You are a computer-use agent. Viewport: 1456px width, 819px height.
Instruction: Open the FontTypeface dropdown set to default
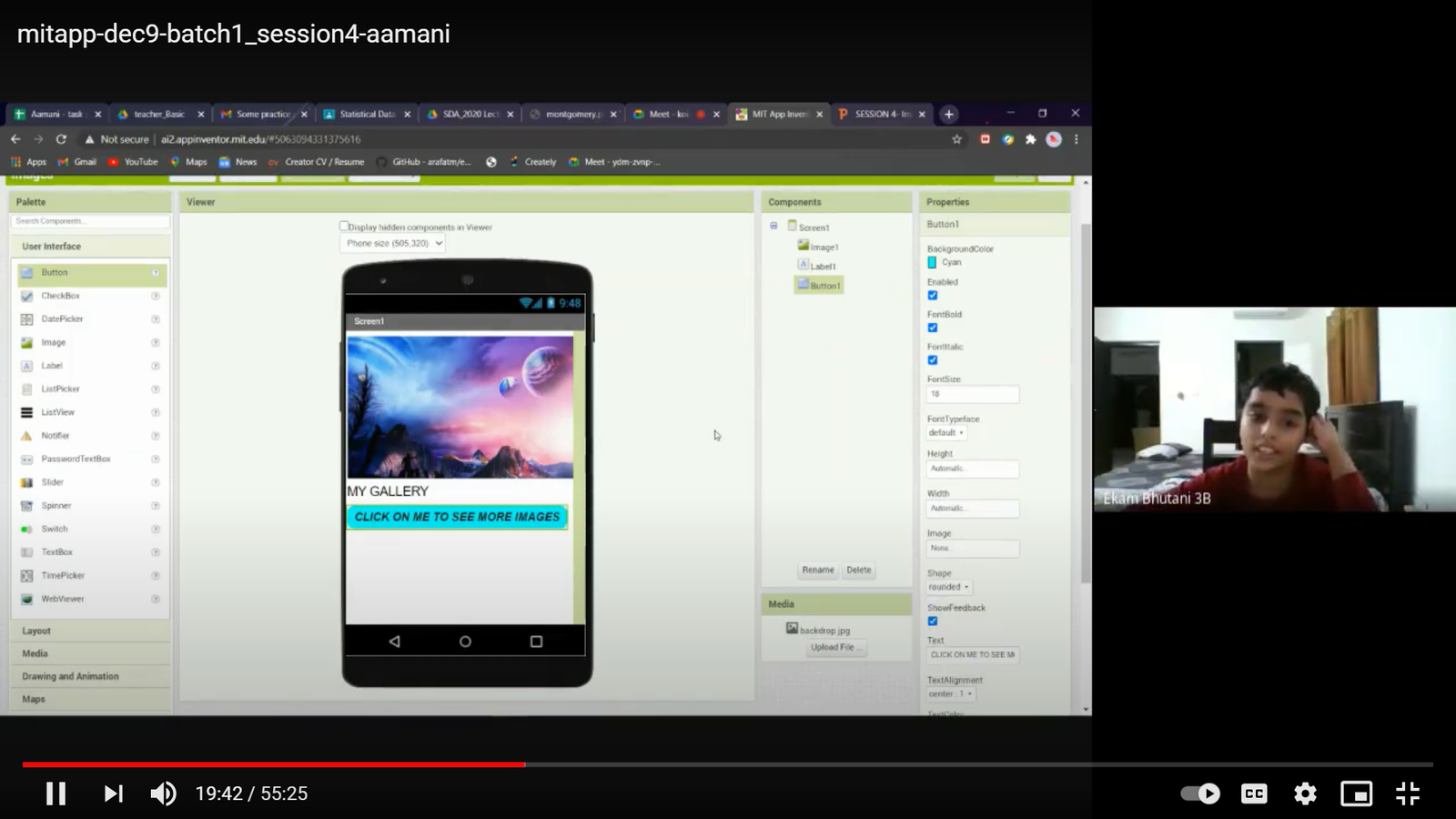(946, 432)
